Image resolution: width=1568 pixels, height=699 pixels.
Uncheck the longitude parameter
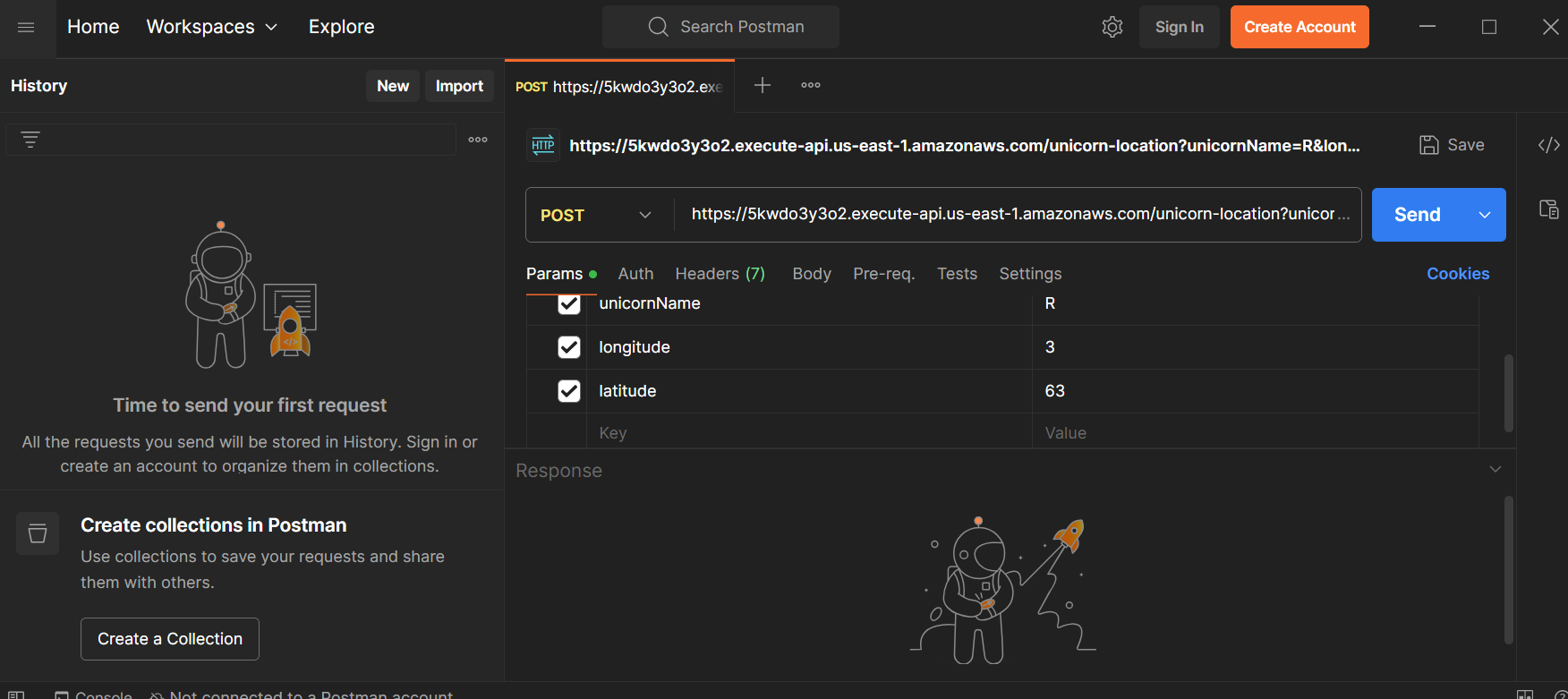pos(569,347)
